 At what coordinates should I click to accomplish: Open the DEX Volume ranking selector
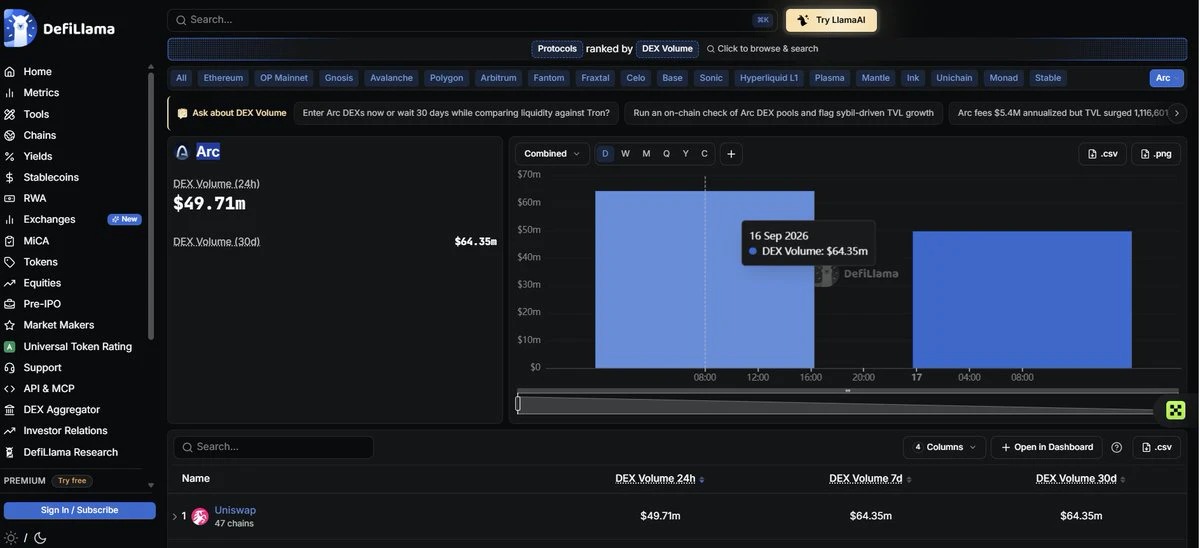pos(667,48)
